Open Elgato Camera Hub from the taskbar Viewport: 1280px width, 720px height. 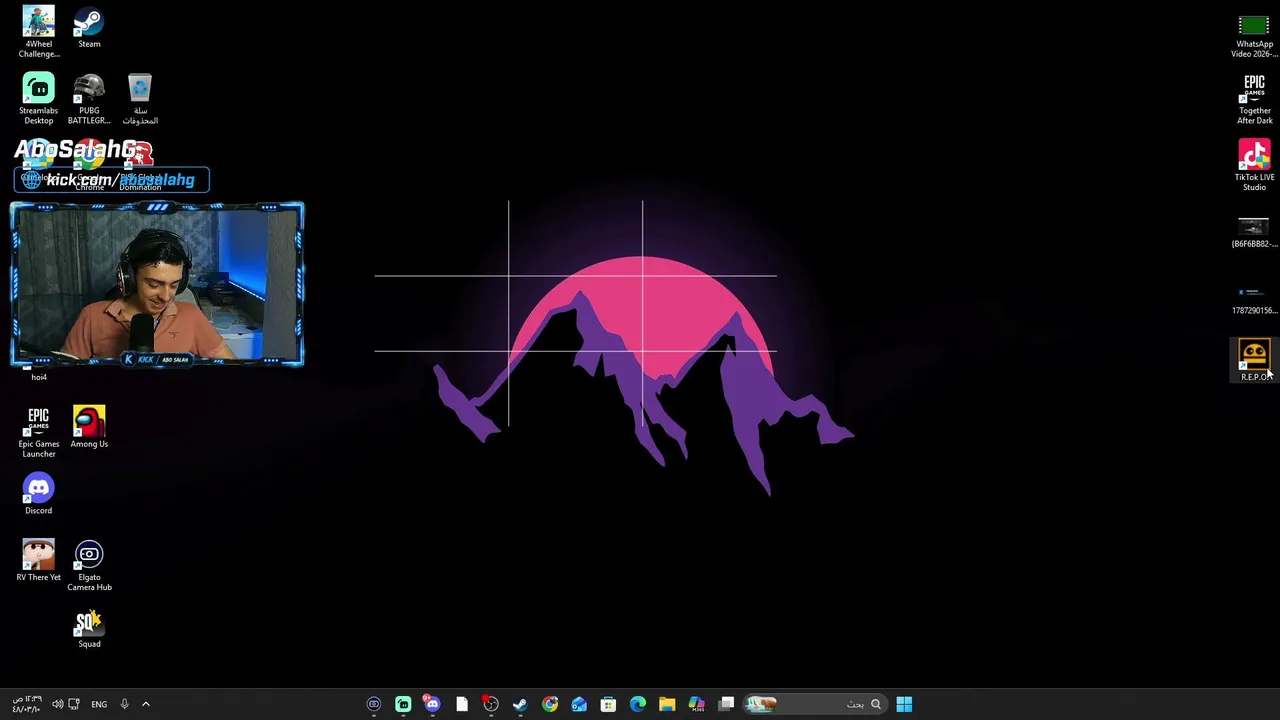point(374,704)
